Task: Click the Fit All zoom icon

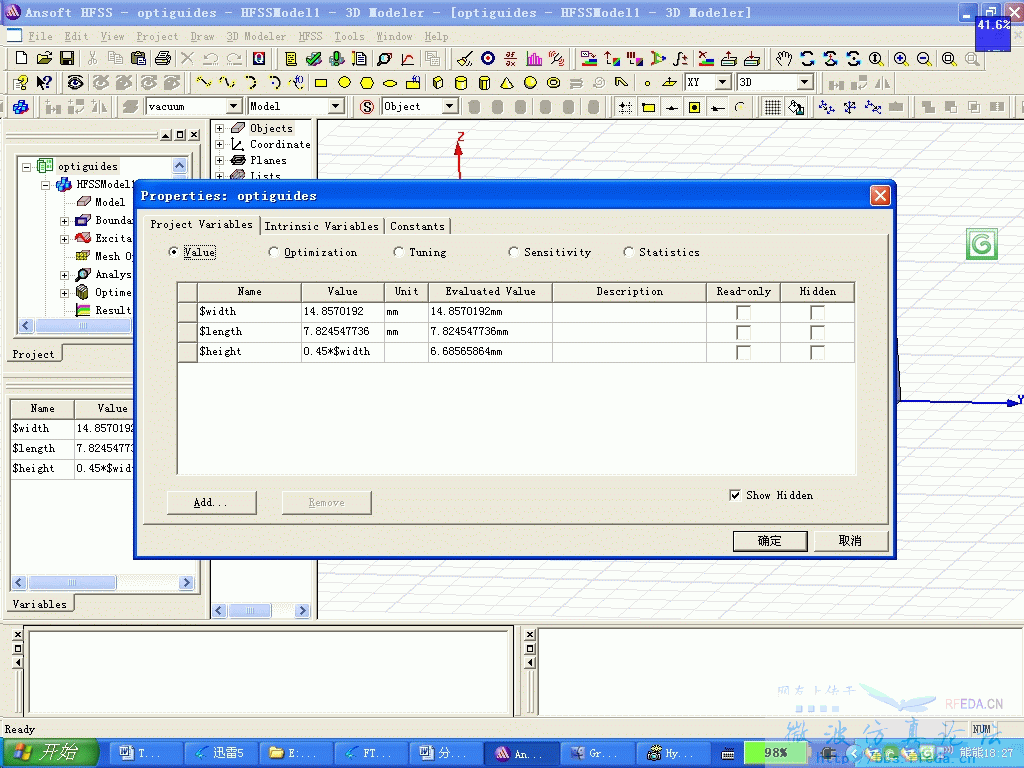Action: [x=949, y=59]
